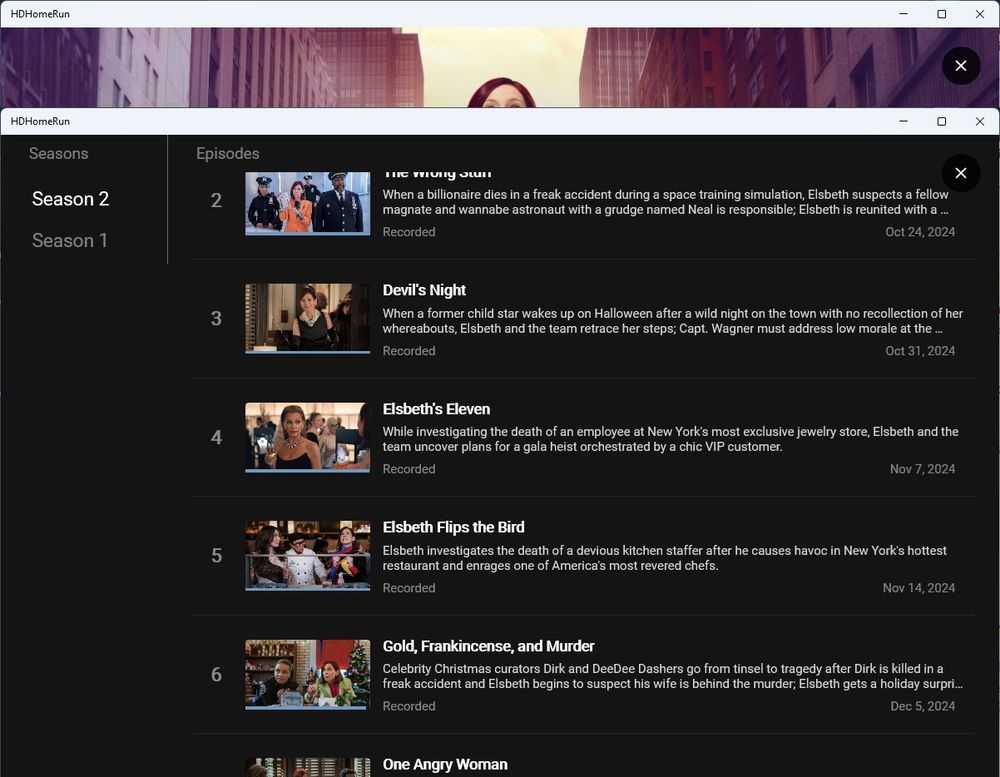Select Season 2 in the Seasons list
The image size is (1000, 777).
[x=70, y=199]
